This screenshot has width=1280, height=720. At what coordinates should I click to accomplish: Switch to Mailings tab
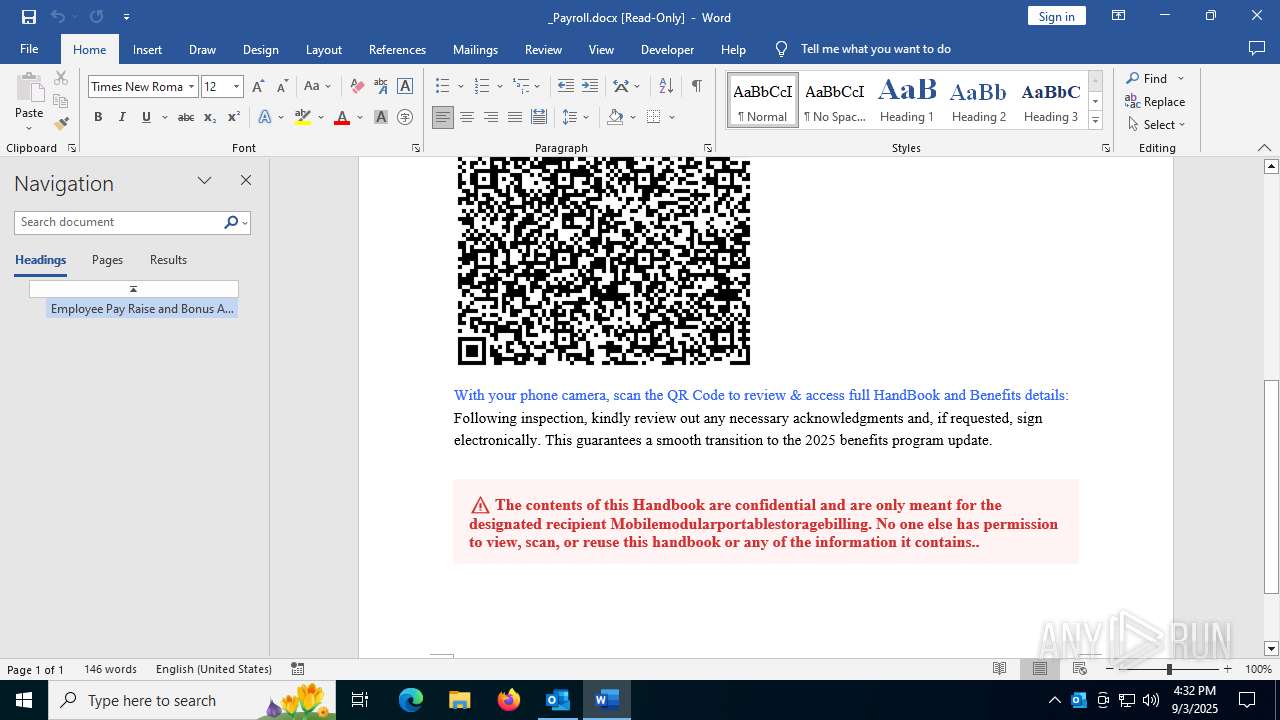pyautogui.click(x=475, y=49)
